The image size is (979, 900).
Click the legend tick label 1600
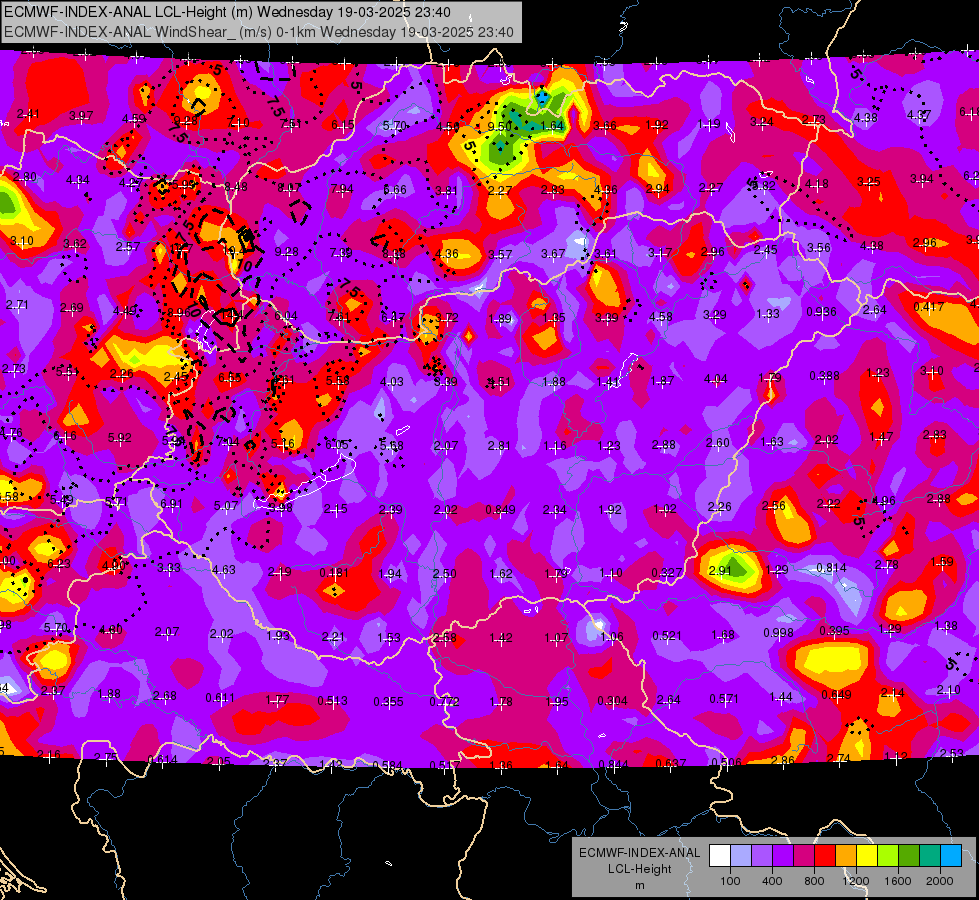(898, 881)
